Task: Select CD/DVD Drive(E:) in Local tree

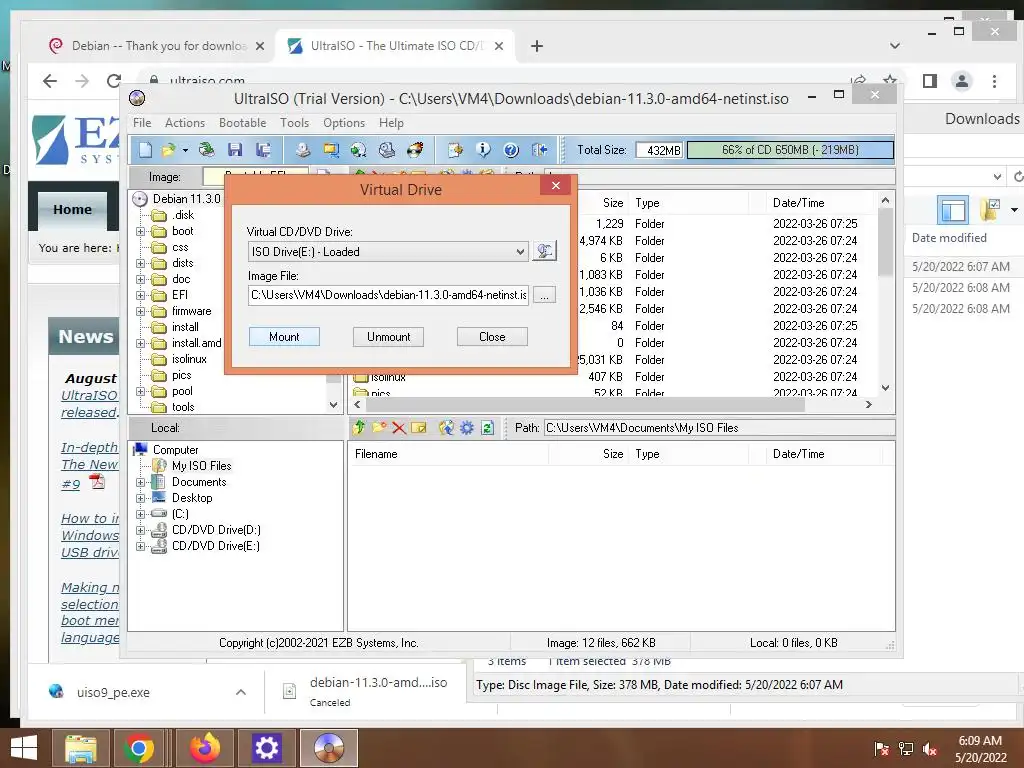Action: coord(216,546)
